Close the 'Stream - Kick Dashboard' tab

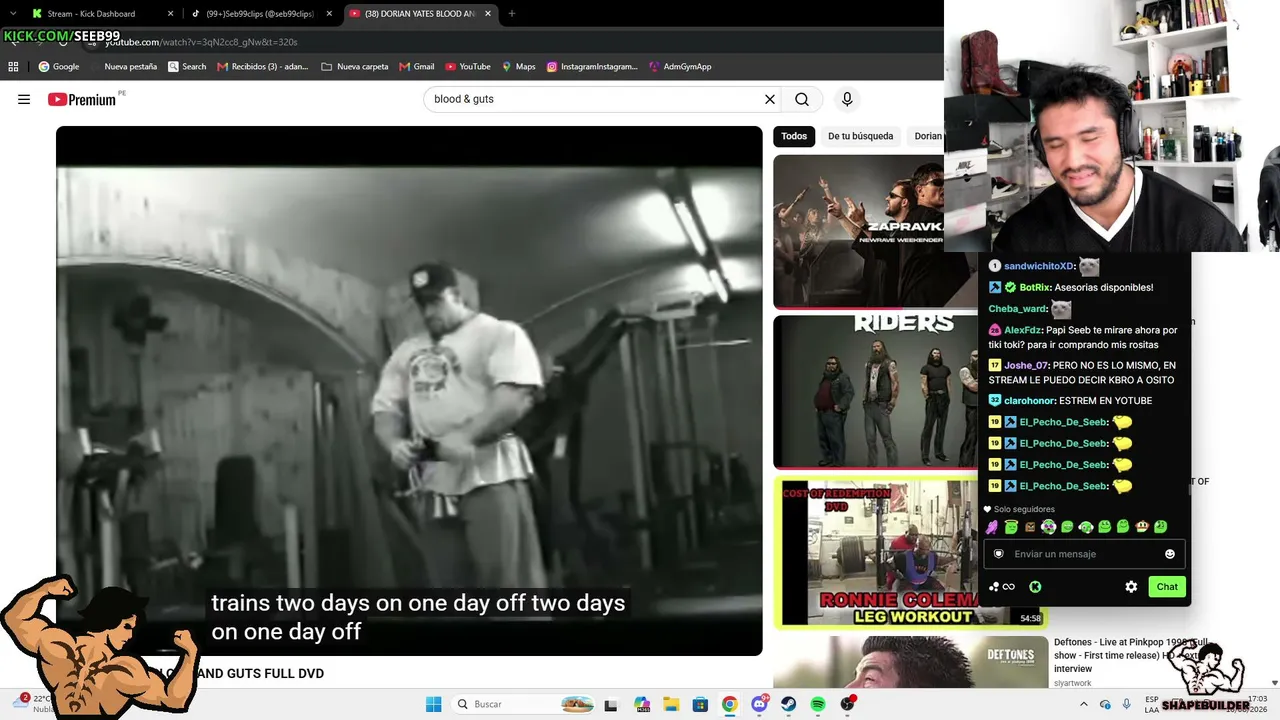point(170,14)
